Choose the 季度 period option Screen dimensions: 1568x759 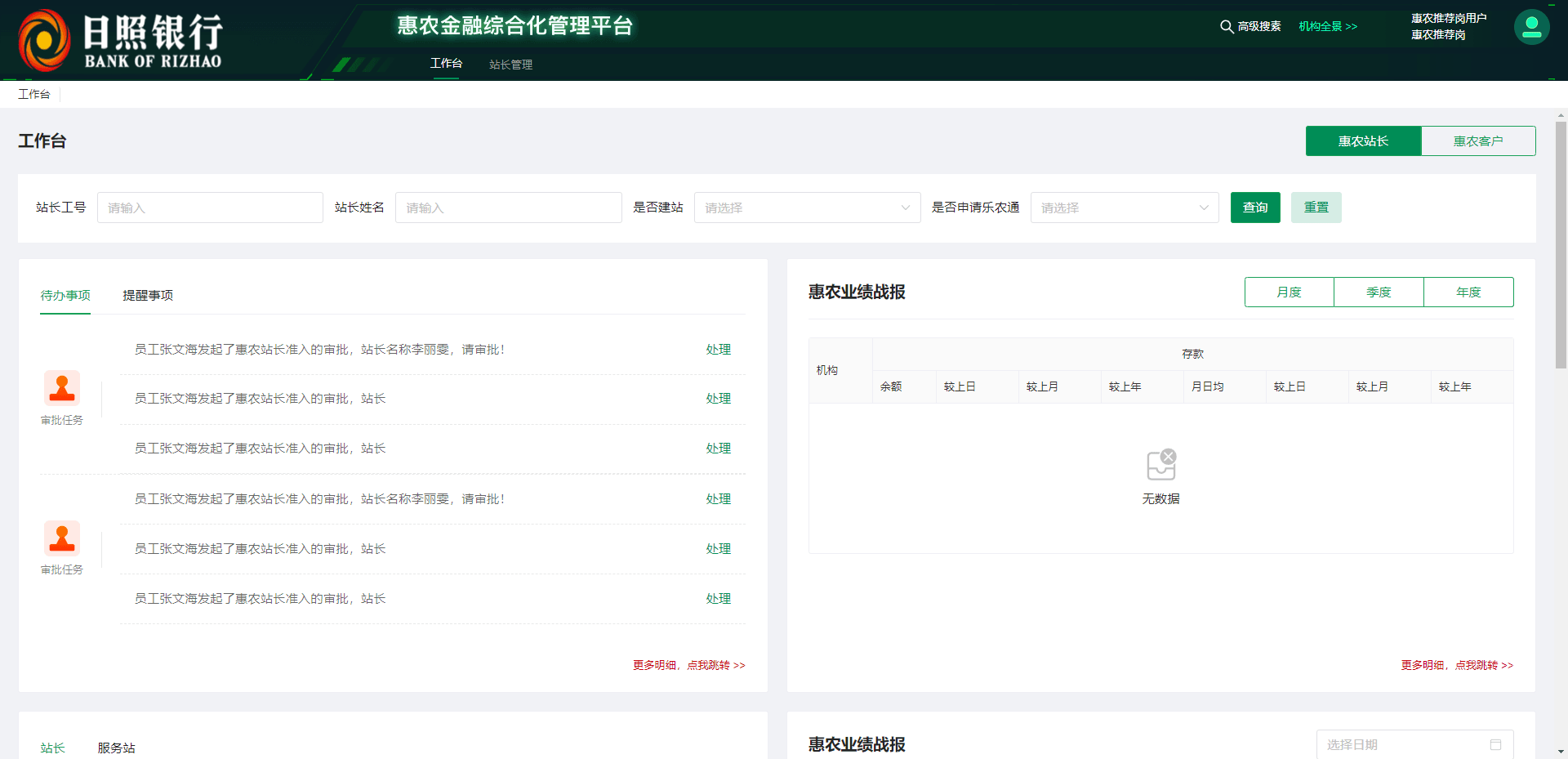[x=1379, y=292]
